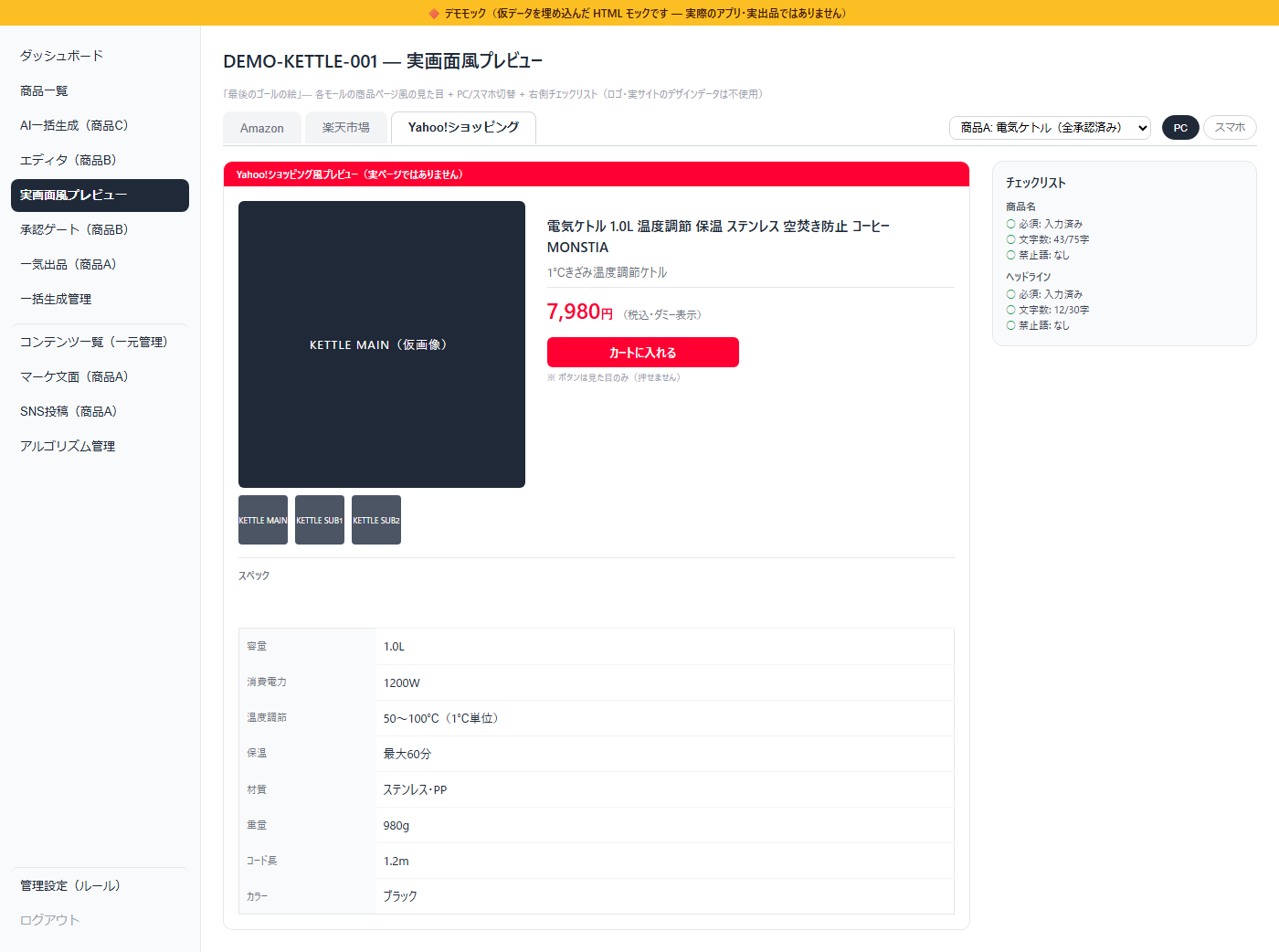
Task: Open SNS投稿（商品A）
Action: (x=100, y=411)
